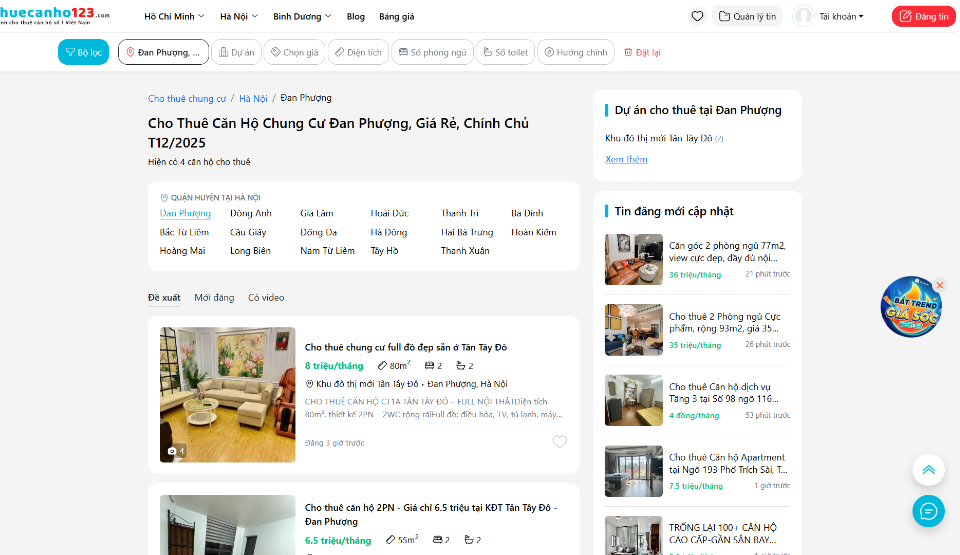This screenshot has width=960, height=555.
Task: Expand the 'Bình Dương' dropdown menu
Action: [x=303, y=17]
